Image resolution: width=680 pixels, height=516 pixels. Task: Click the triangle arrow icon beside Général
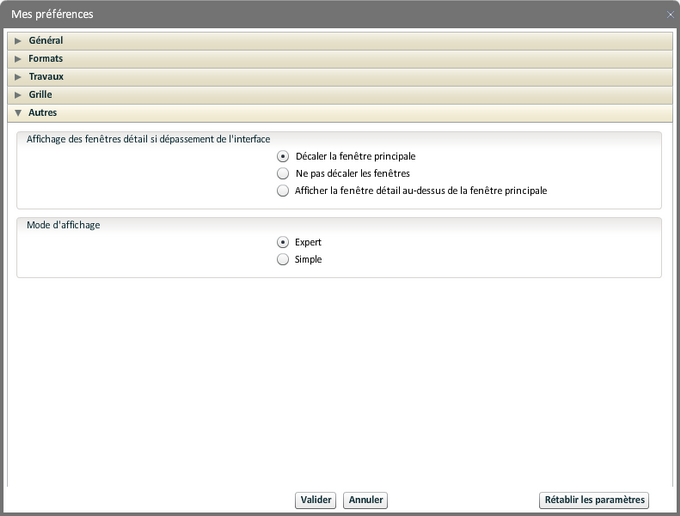[x=18, y=41]
